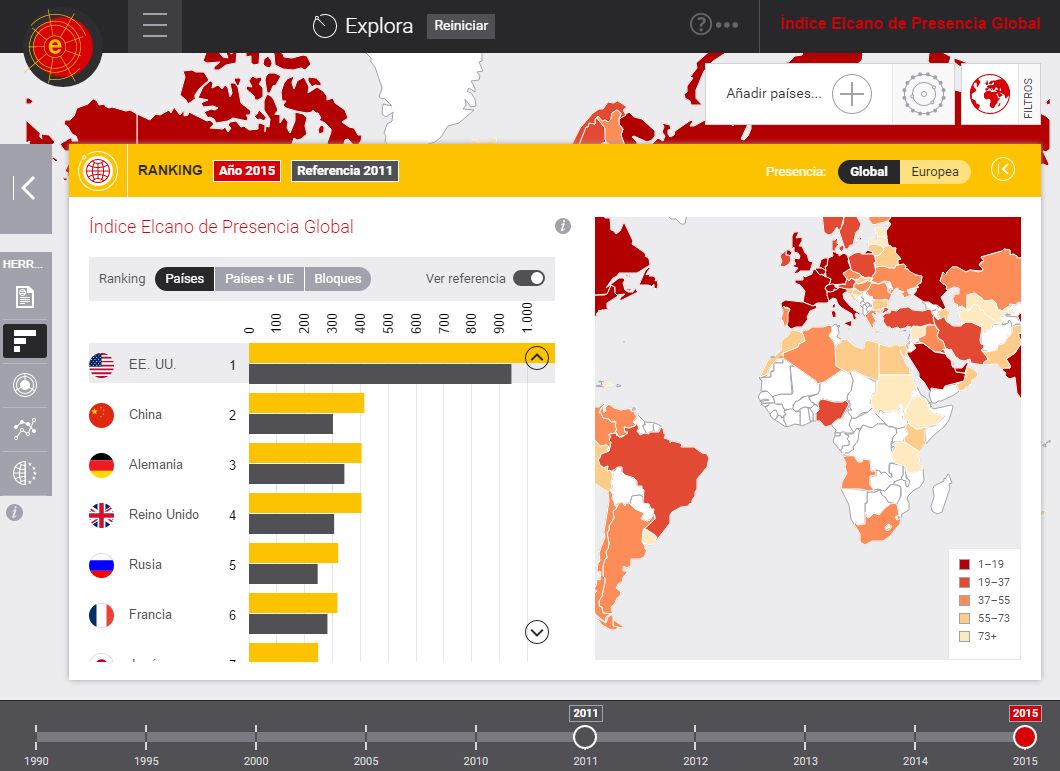The width and height of the screenshot is (1060, 771).
Task: Open the hamburger menu
Action: click(155, 26)
